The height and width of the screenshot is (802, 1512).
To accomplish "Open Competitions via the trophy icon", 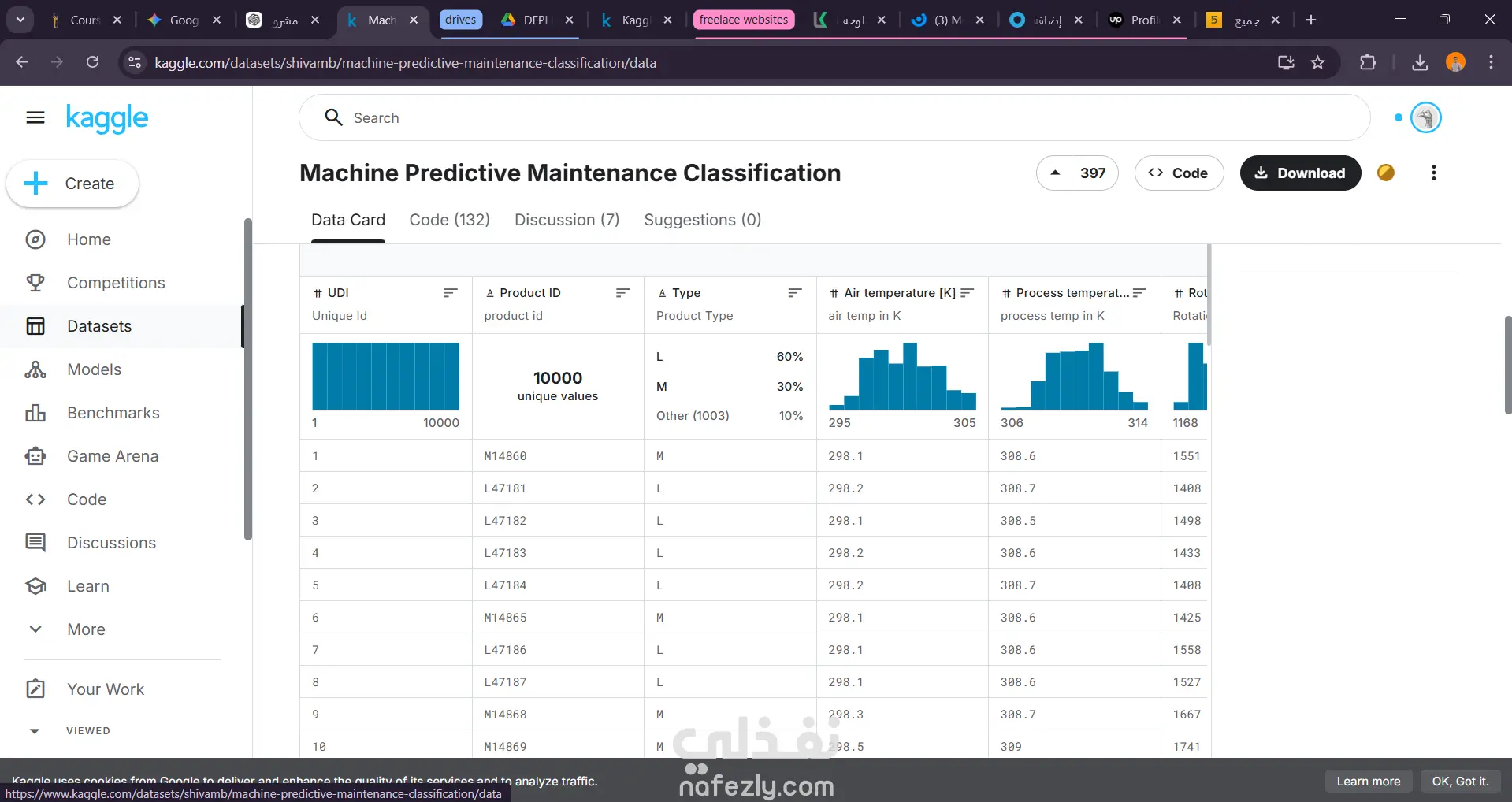I will pos(35,283).
